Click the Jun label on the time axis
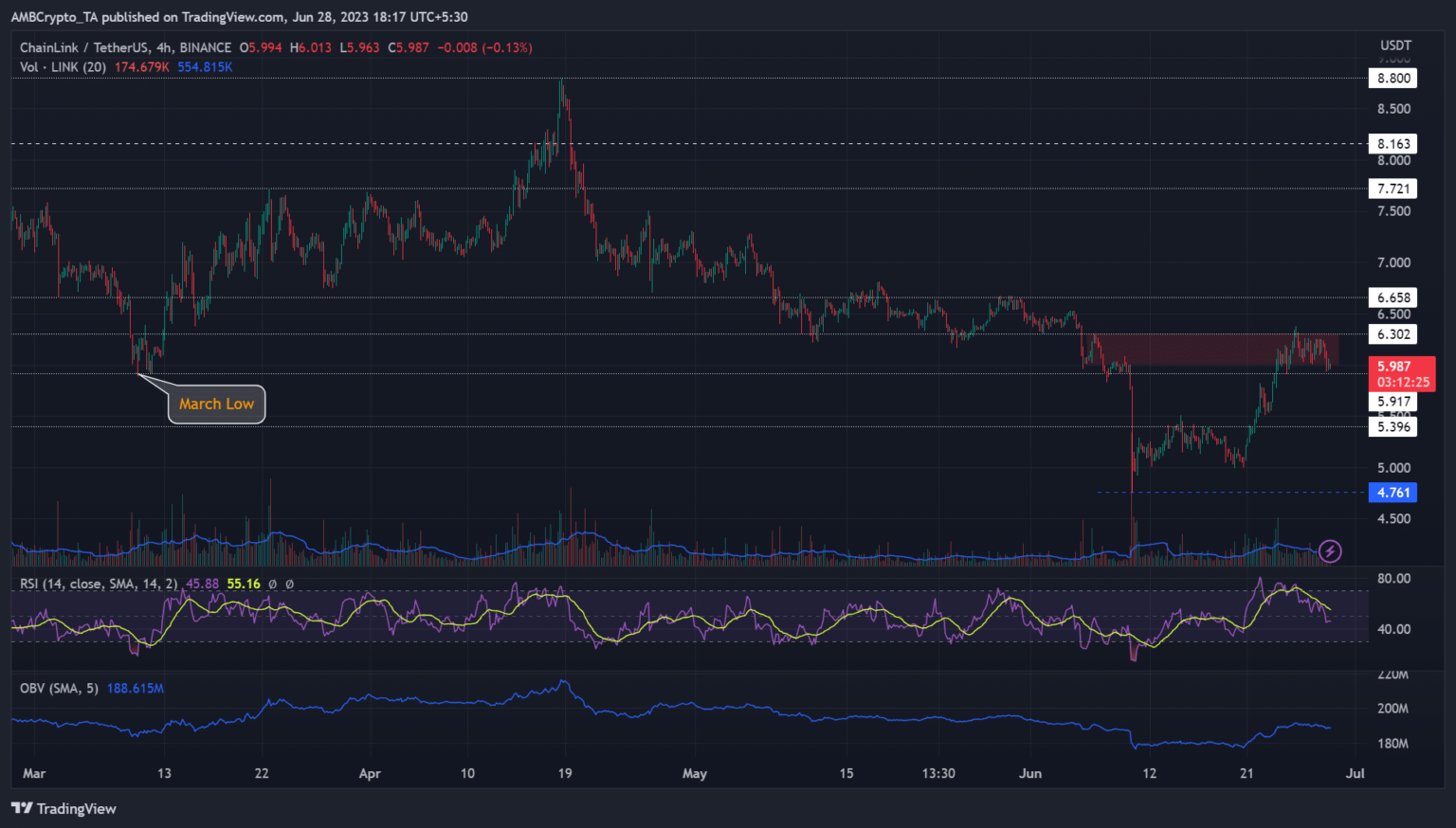The height and width of the screenshot is (828, 1456). point(1029,773)
